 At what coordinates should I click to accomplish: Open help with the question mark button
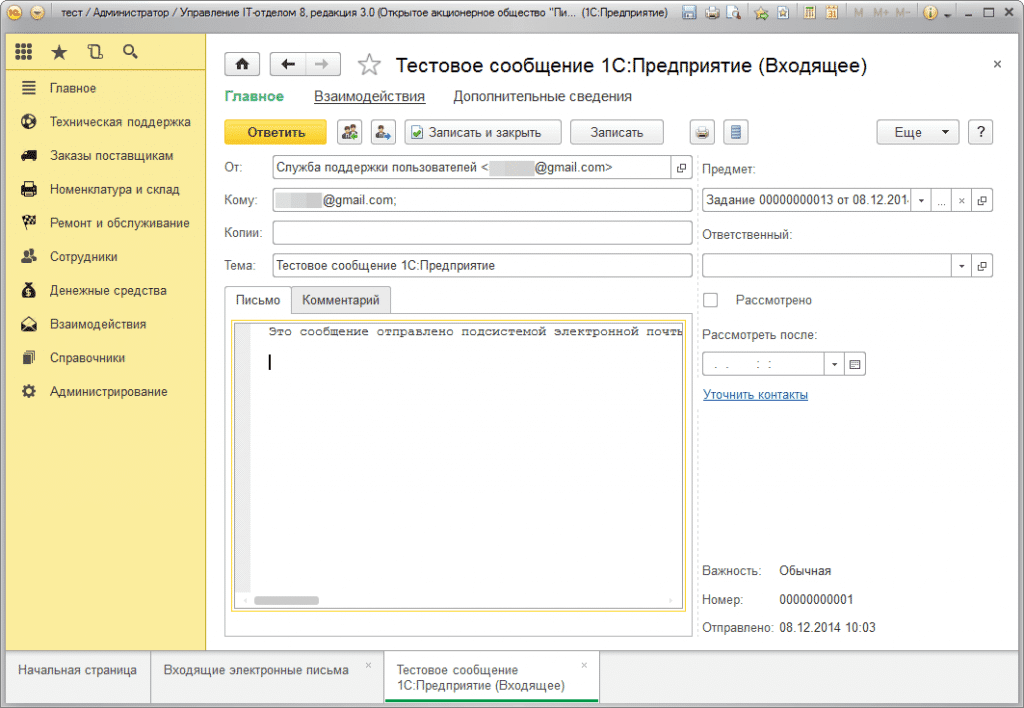(980, 132)
